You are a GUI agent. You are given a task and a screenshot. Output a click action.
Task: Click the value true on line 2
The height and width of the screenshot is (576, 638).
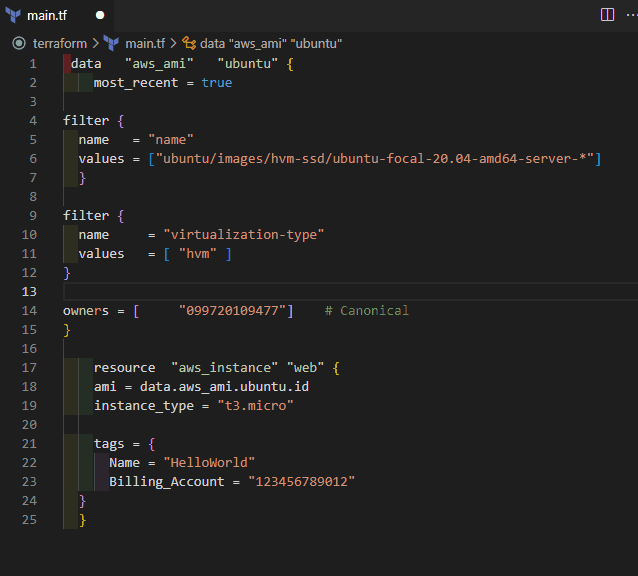click(x=216, y=83)
